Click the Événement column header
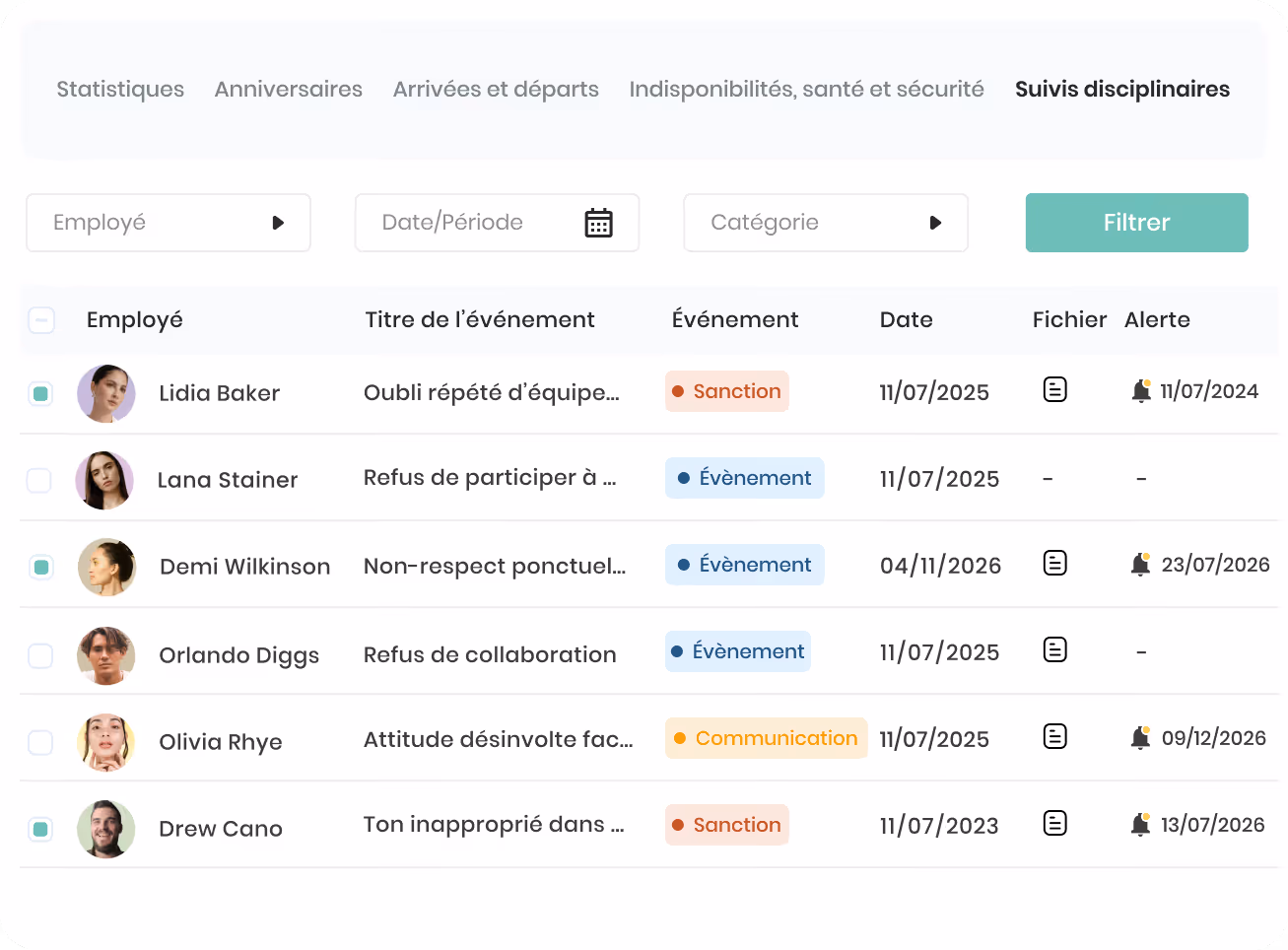This screenshot has height=950, width=1288. (735, 320)
